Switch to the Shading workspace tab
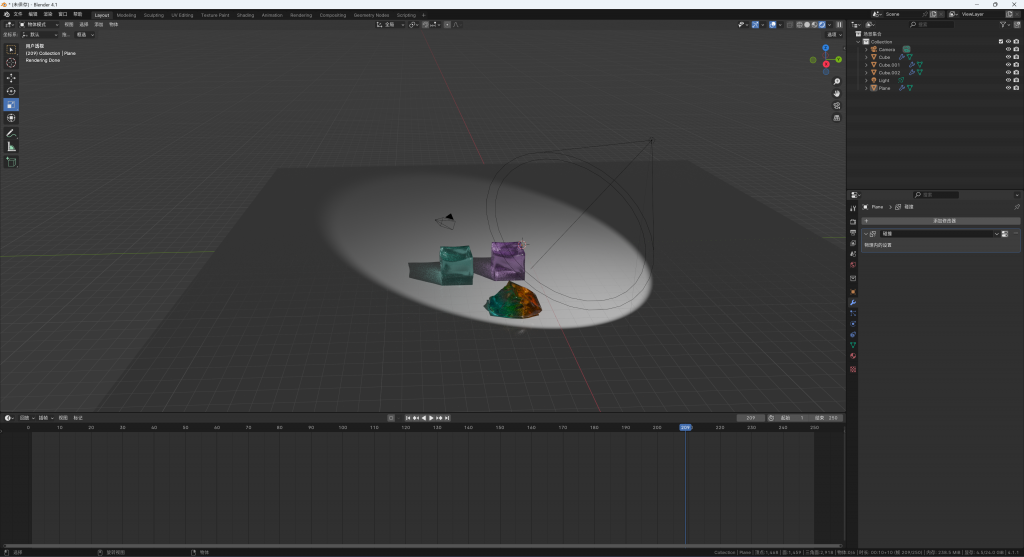 245,15
